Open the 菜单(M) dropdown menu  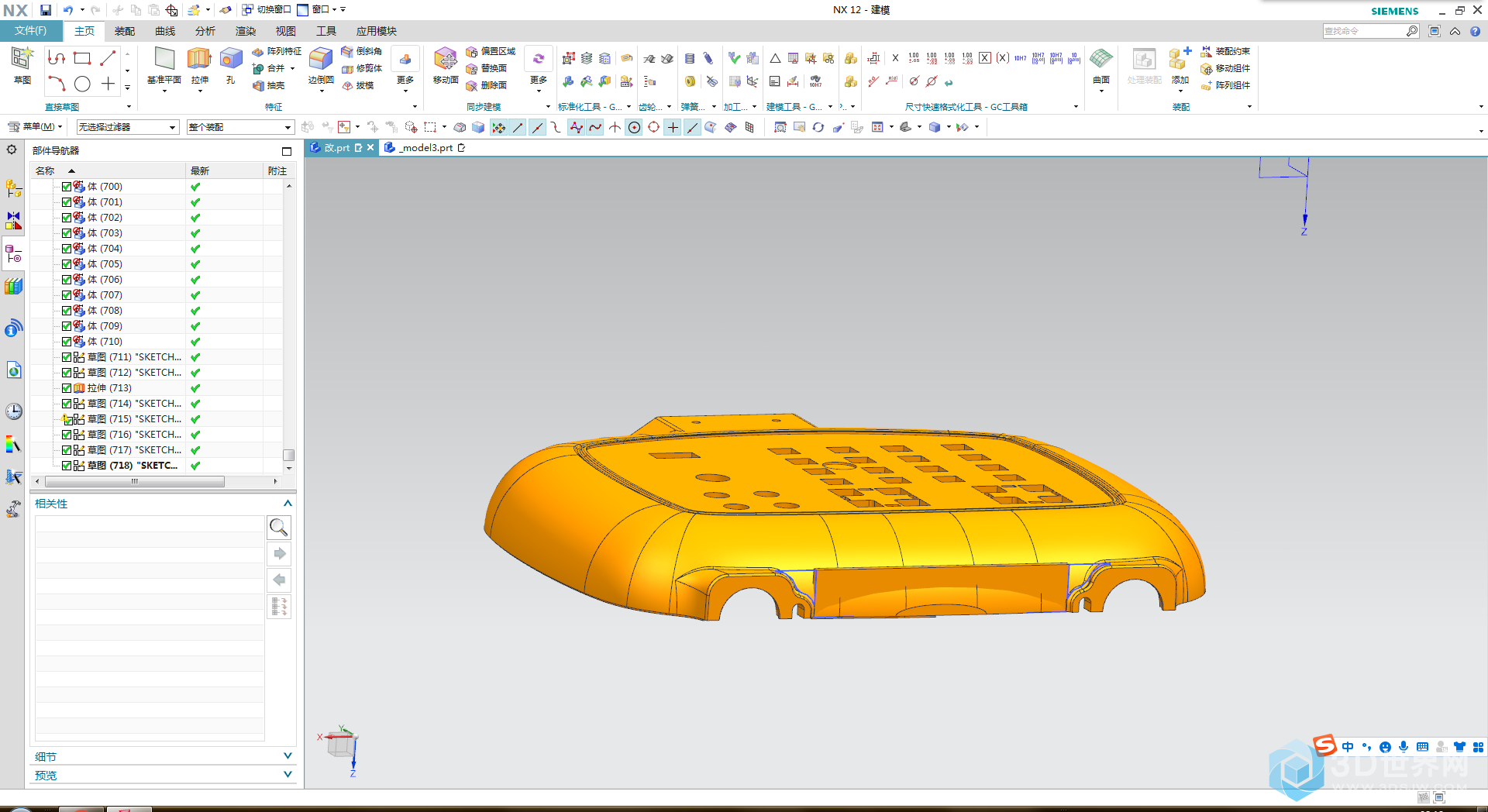click(35, 127)
